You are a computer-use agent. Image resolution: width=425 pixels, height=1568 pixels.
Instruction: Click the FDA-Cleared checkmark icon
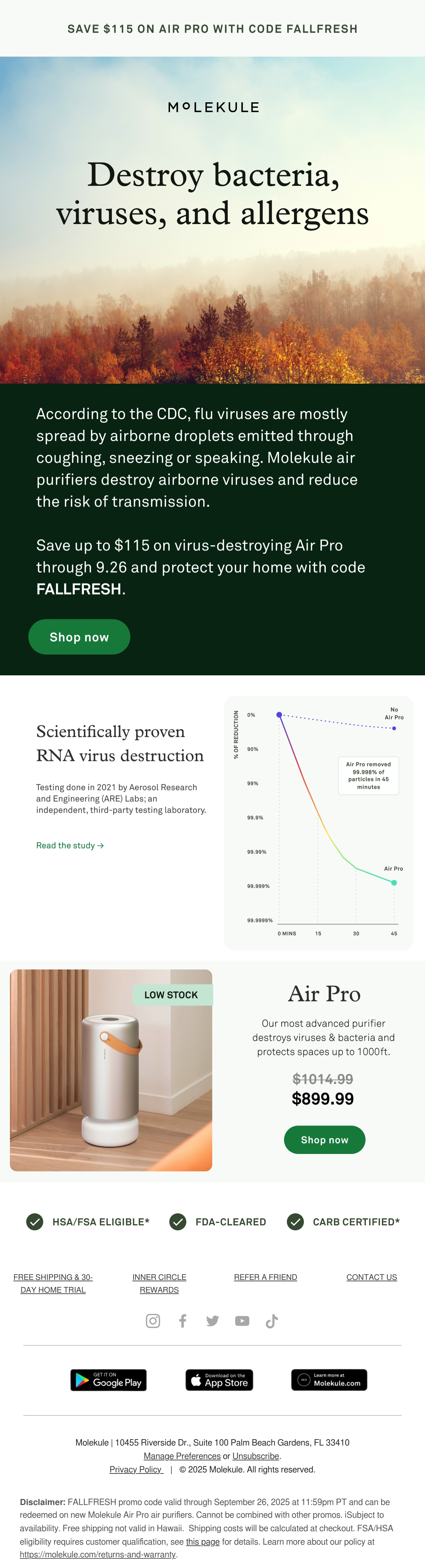point(178,1221)
